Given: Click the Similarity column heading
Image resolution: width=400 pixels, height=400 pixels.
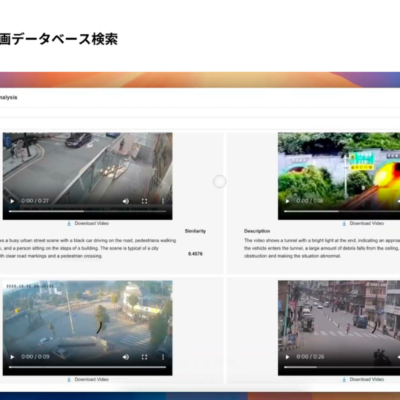Looking at the screenshot, I should click(195, 231).
